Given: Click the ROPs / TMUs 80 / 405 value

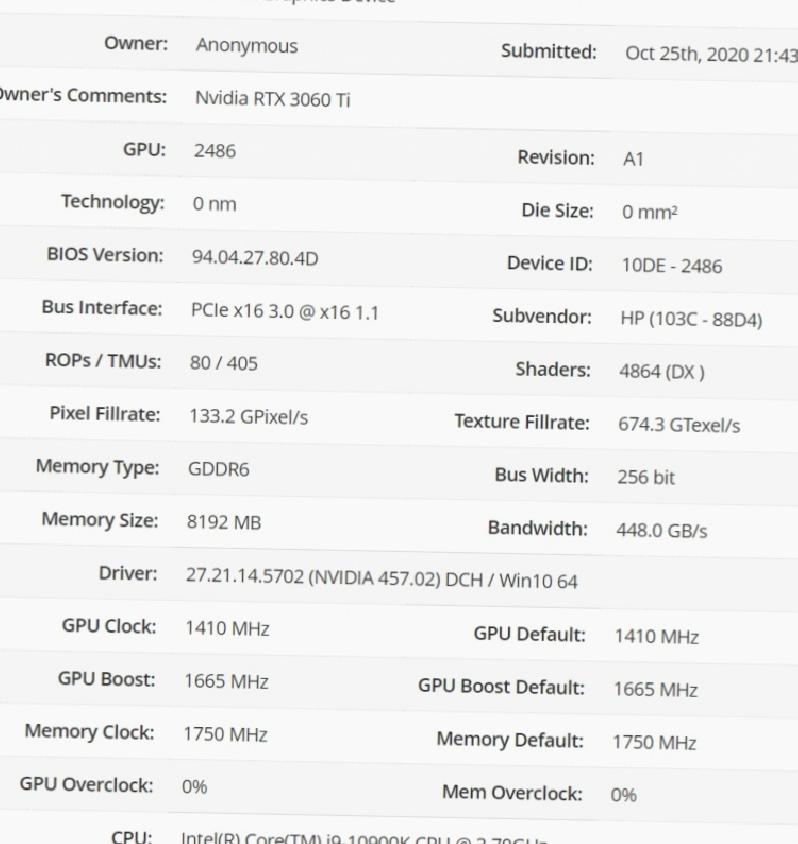Looking at the screenshot, I should pyautogui.click(x=223, y=363).
